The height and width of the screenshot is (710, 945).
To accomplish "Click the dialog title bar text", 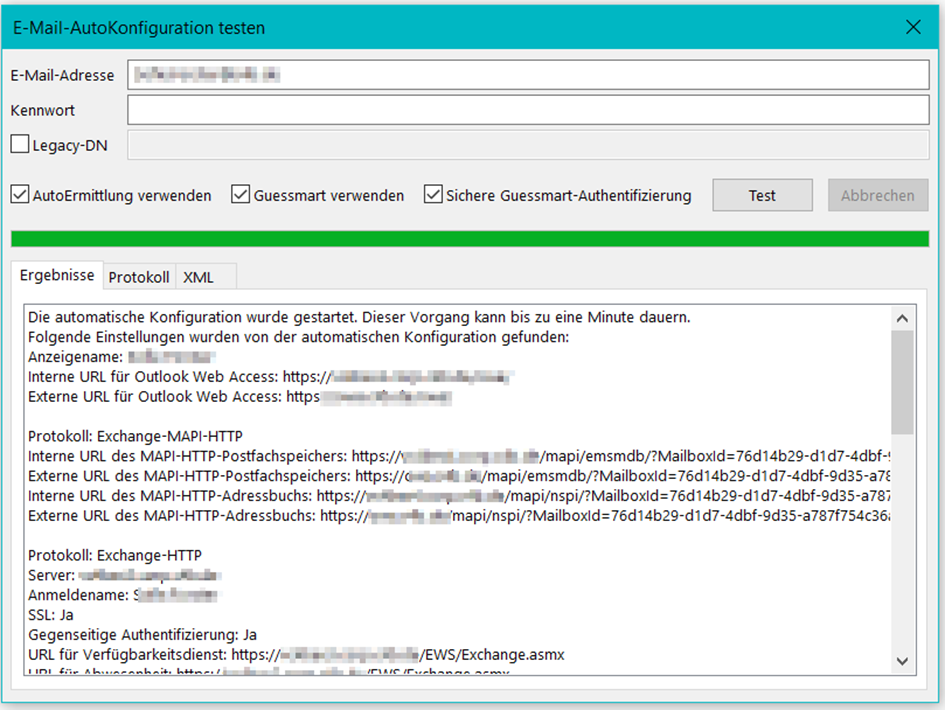I will click(x=135, y=27).
